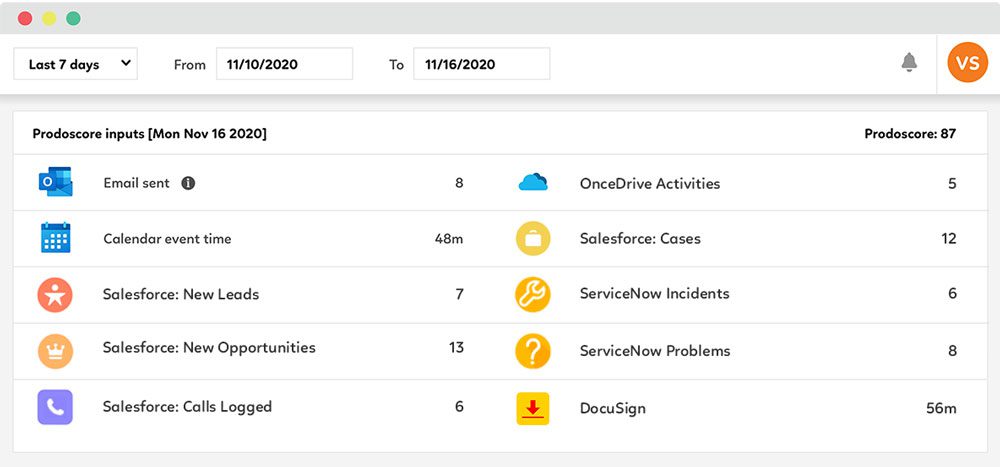The height and width of the screenshot is (467, 1000).
Task: Open notifications with the bell icon
Action: click(x=909, y=63)
